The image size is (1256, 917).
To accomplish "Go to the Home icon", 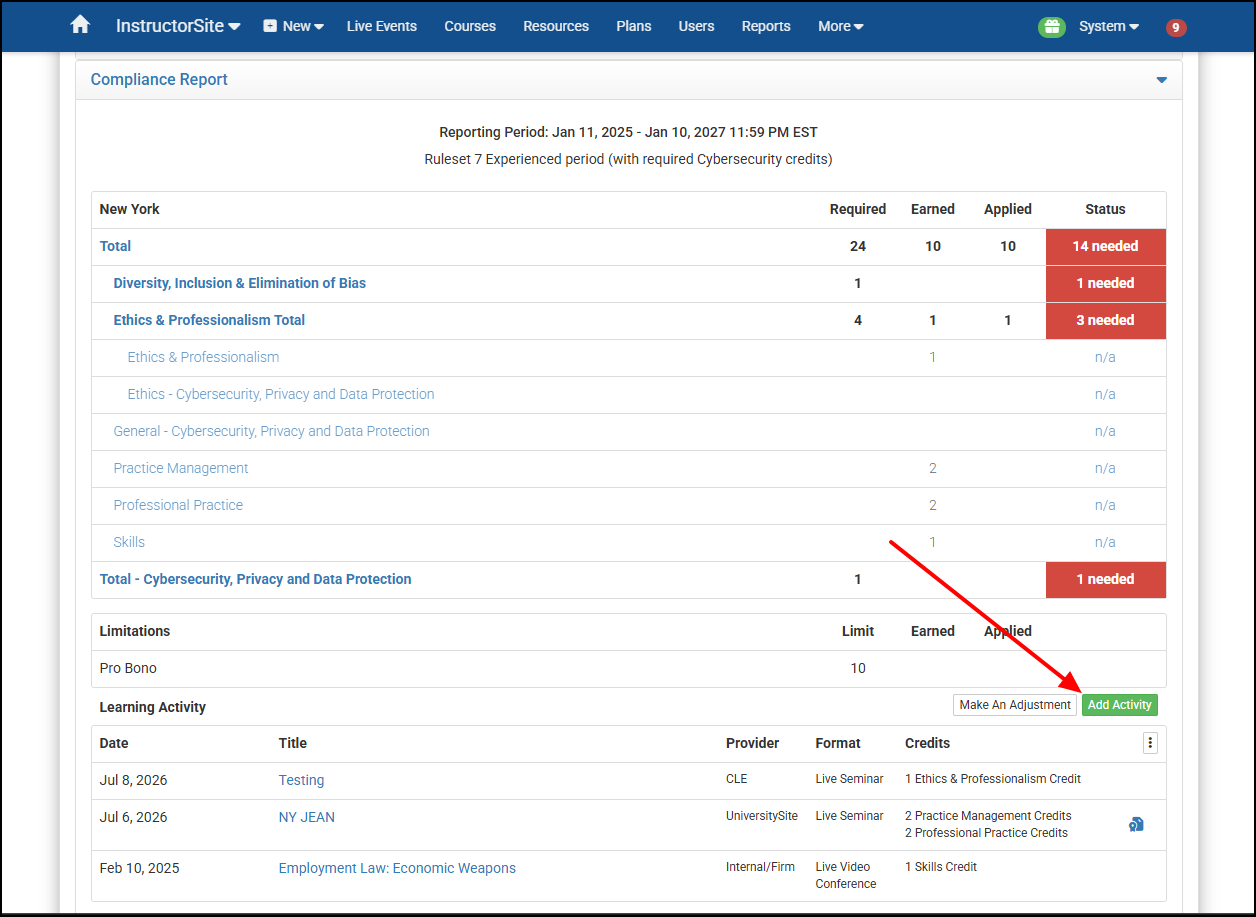I will tap(80, 25).
